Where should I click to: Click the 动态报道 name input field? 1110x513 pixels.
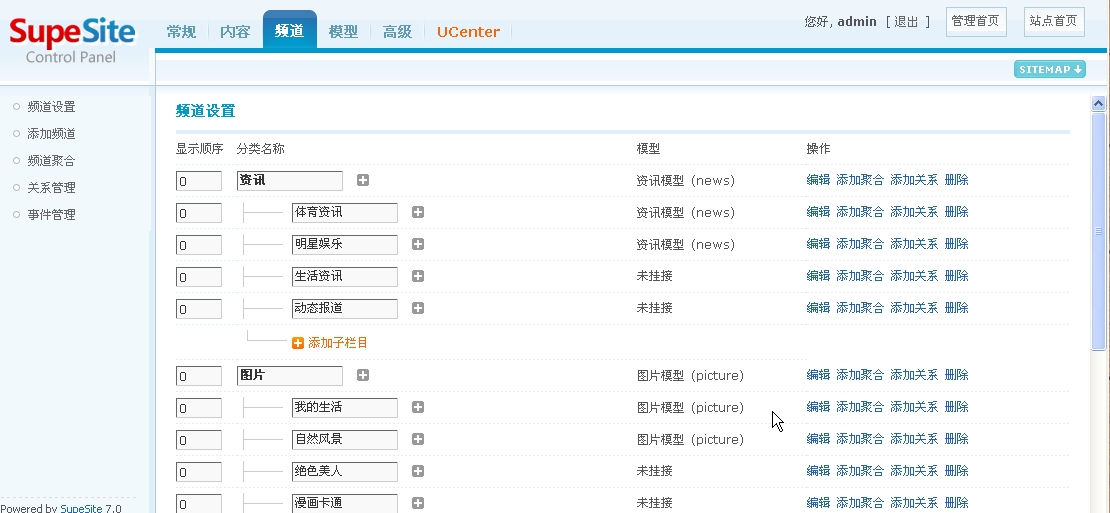coord(345,308)
